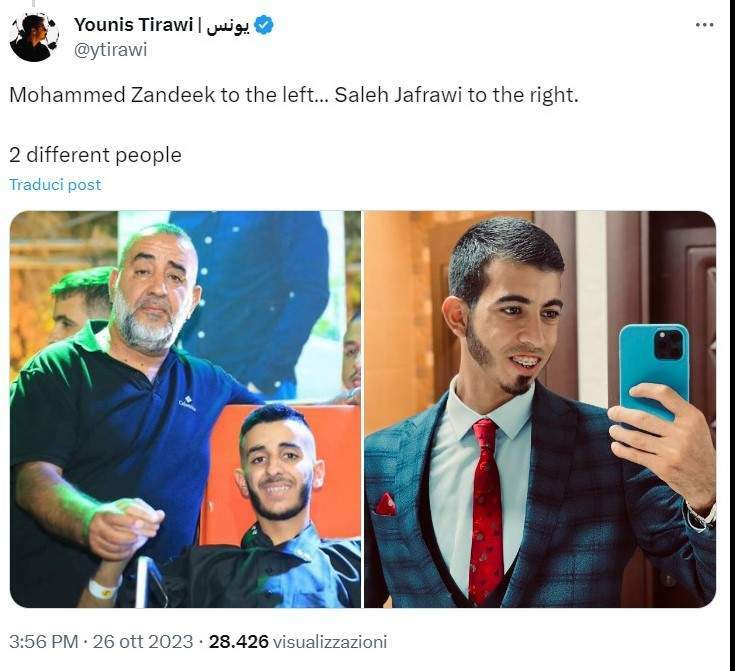Click the navy polo shirt in left photo
Image resolution: width=735 pixels, height=671 pixels.
click(122, 436)
